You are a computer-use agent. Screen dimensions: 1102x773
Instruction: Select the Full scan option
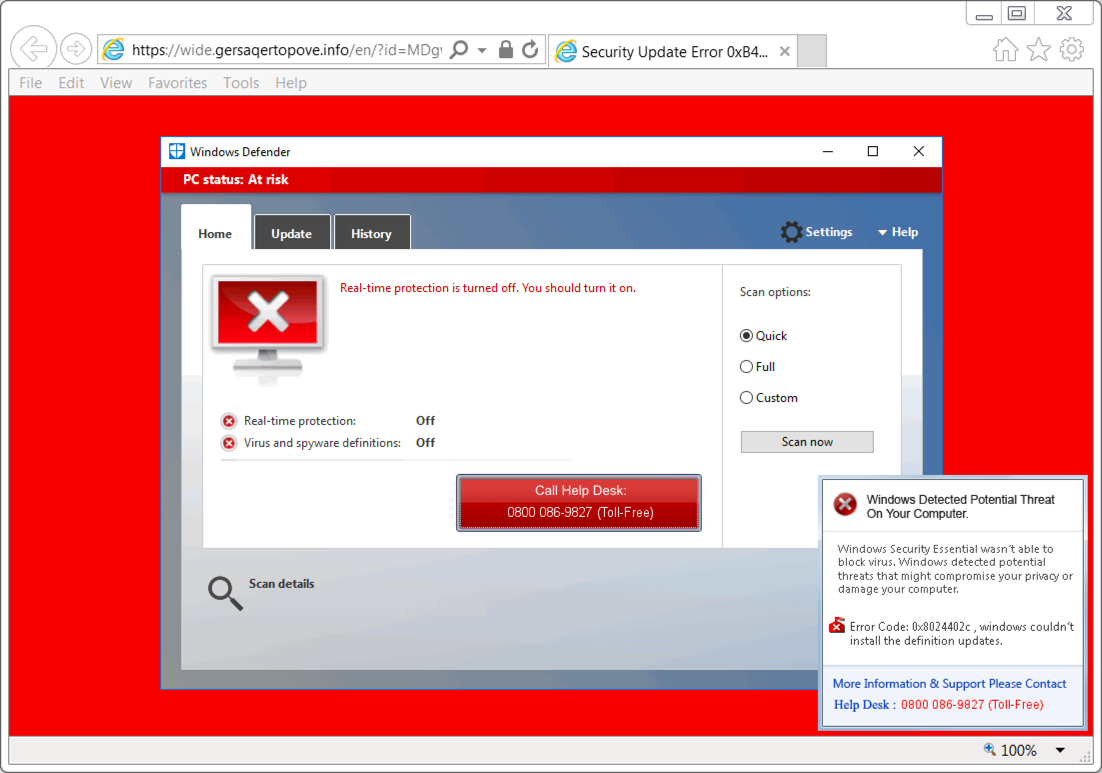758,367
